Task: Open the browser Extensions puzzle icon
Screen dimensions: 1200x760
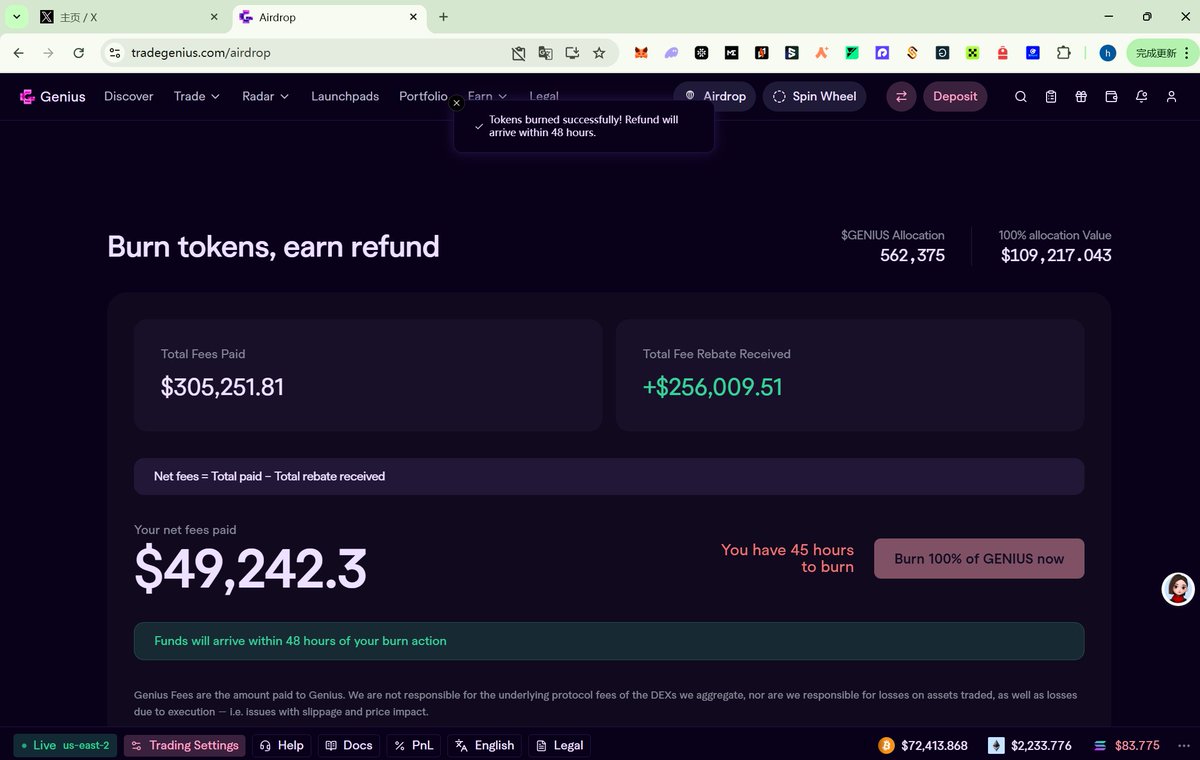Action: coord(1064,53)
